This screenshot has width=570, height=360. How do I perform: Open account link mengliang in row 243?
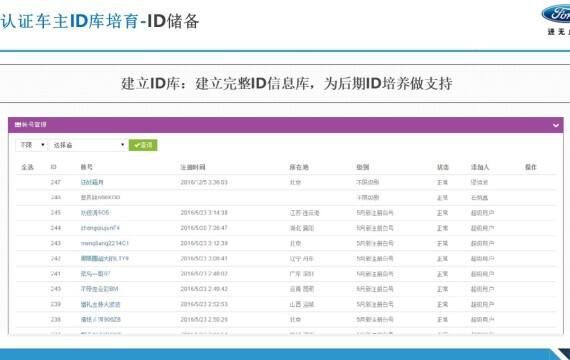(105, 243)
